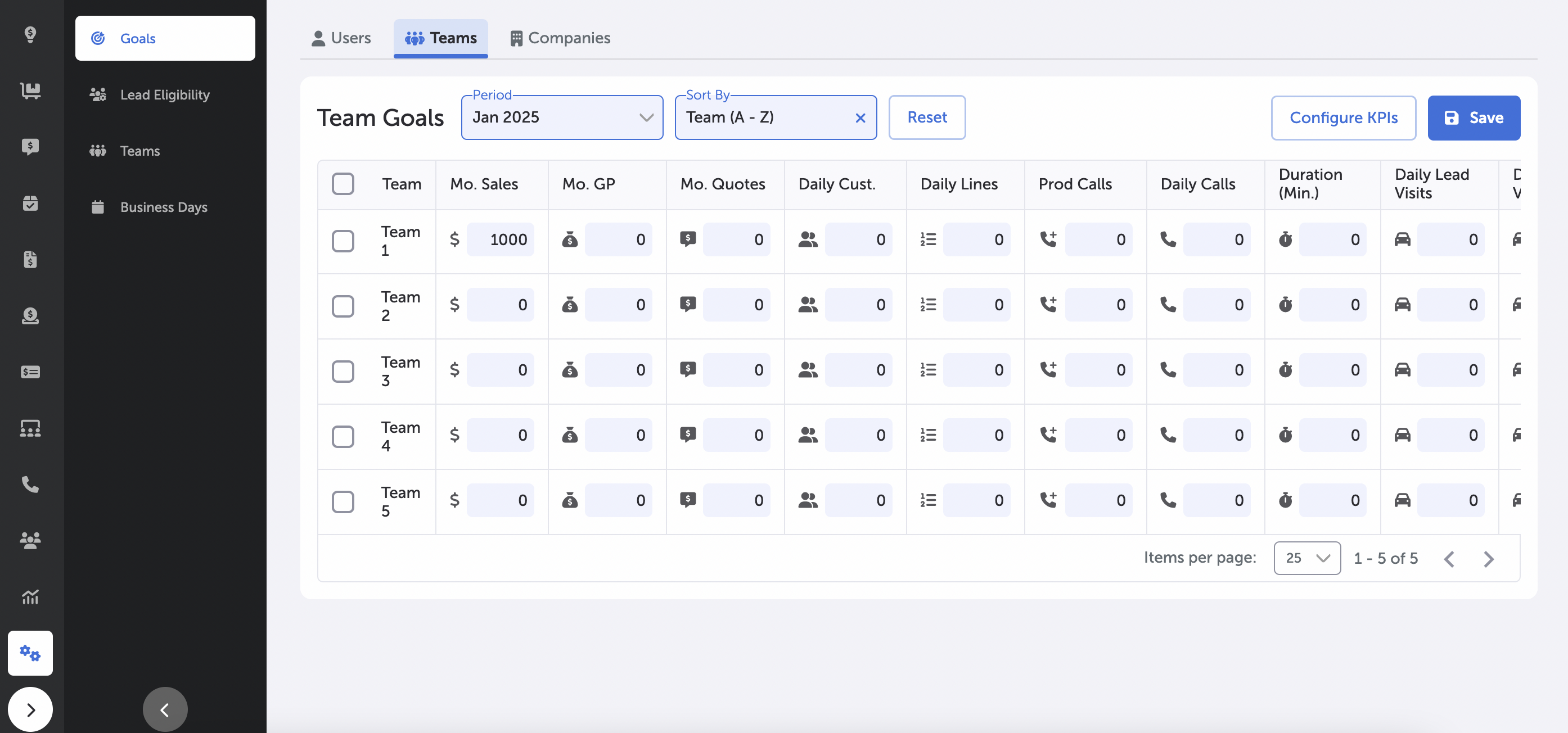Collapse the settings submenu with the back chevron
Screen dimensions: 1568x733
coord(165,709)
